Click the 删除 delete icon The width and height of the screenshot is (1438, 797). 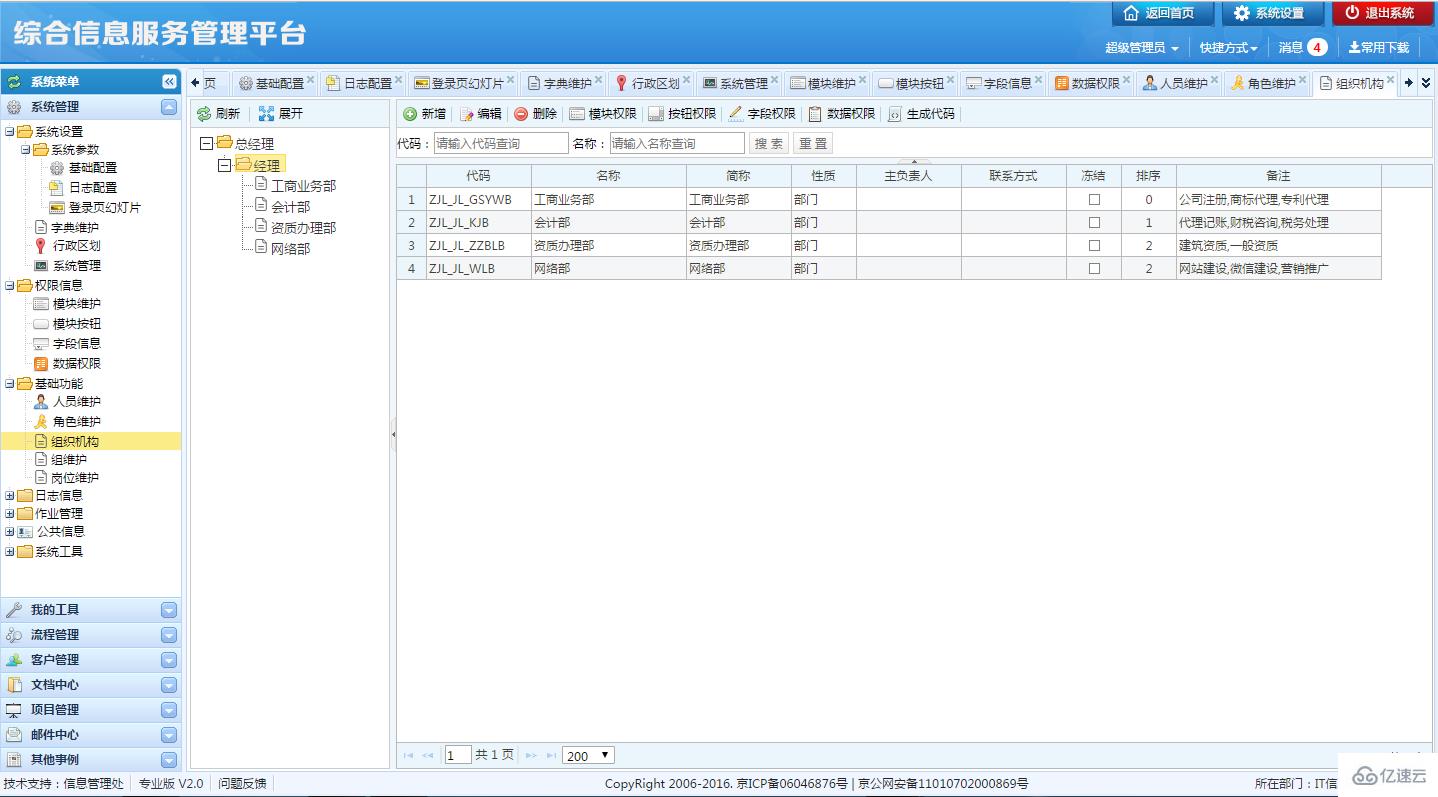coord(521,114)
